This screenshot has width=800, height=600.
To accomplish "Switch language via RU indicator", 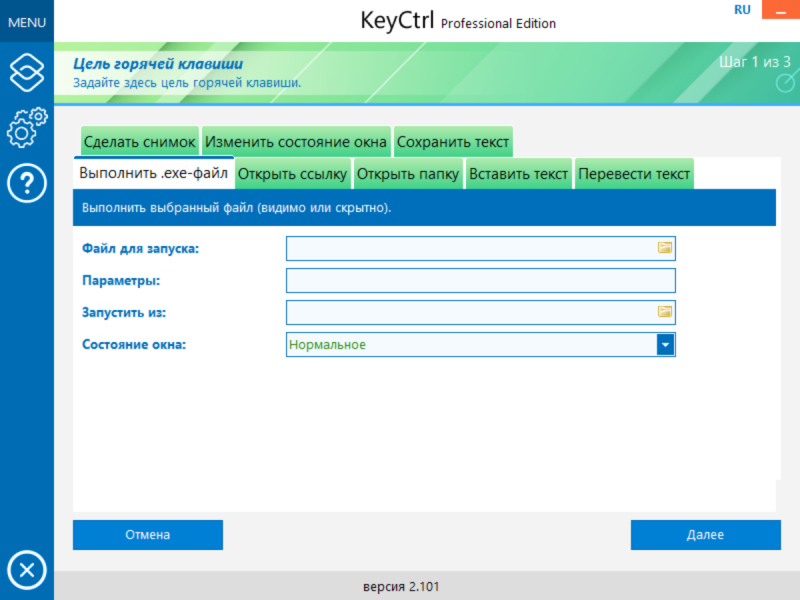I will tap(742, 10).
